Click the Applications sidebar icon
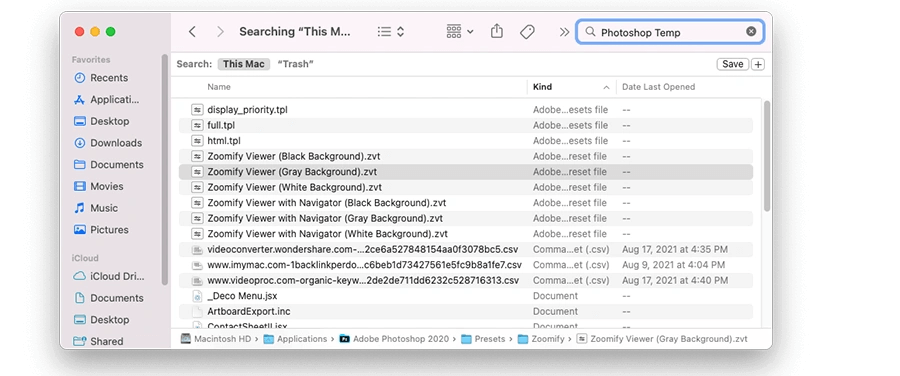 point(80,99)
